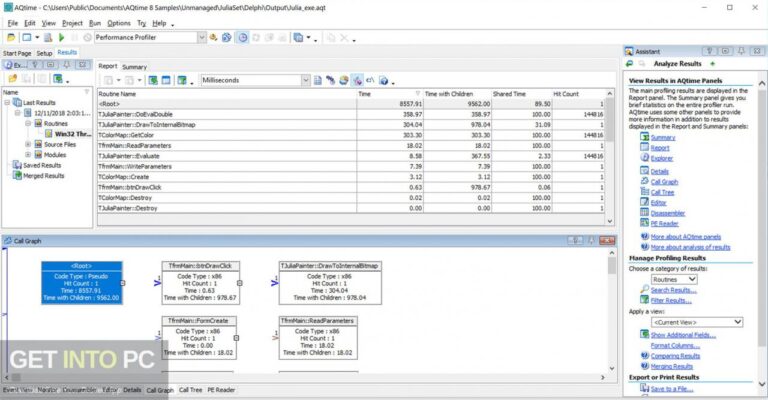Open the Options menu
The image size is (768, 400).
tap(119, 23)
